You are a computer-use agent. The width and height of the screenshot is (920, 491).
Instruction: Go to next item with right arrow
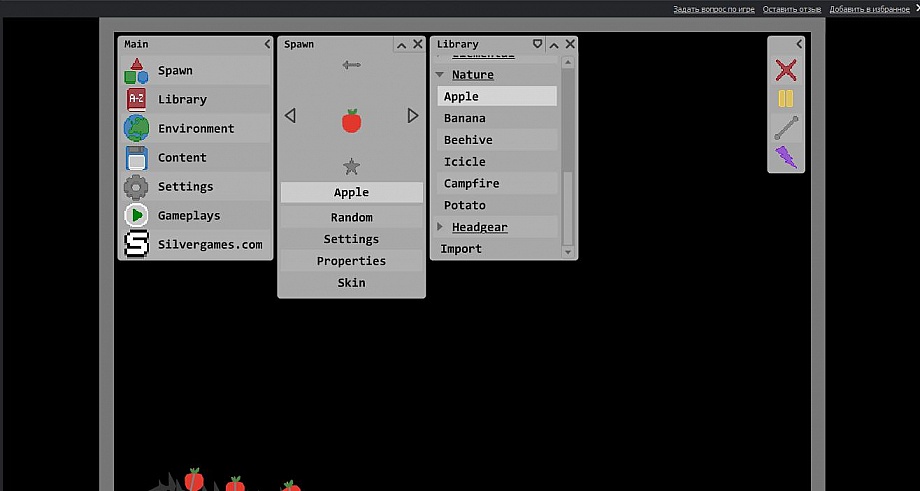coord(413,116)
